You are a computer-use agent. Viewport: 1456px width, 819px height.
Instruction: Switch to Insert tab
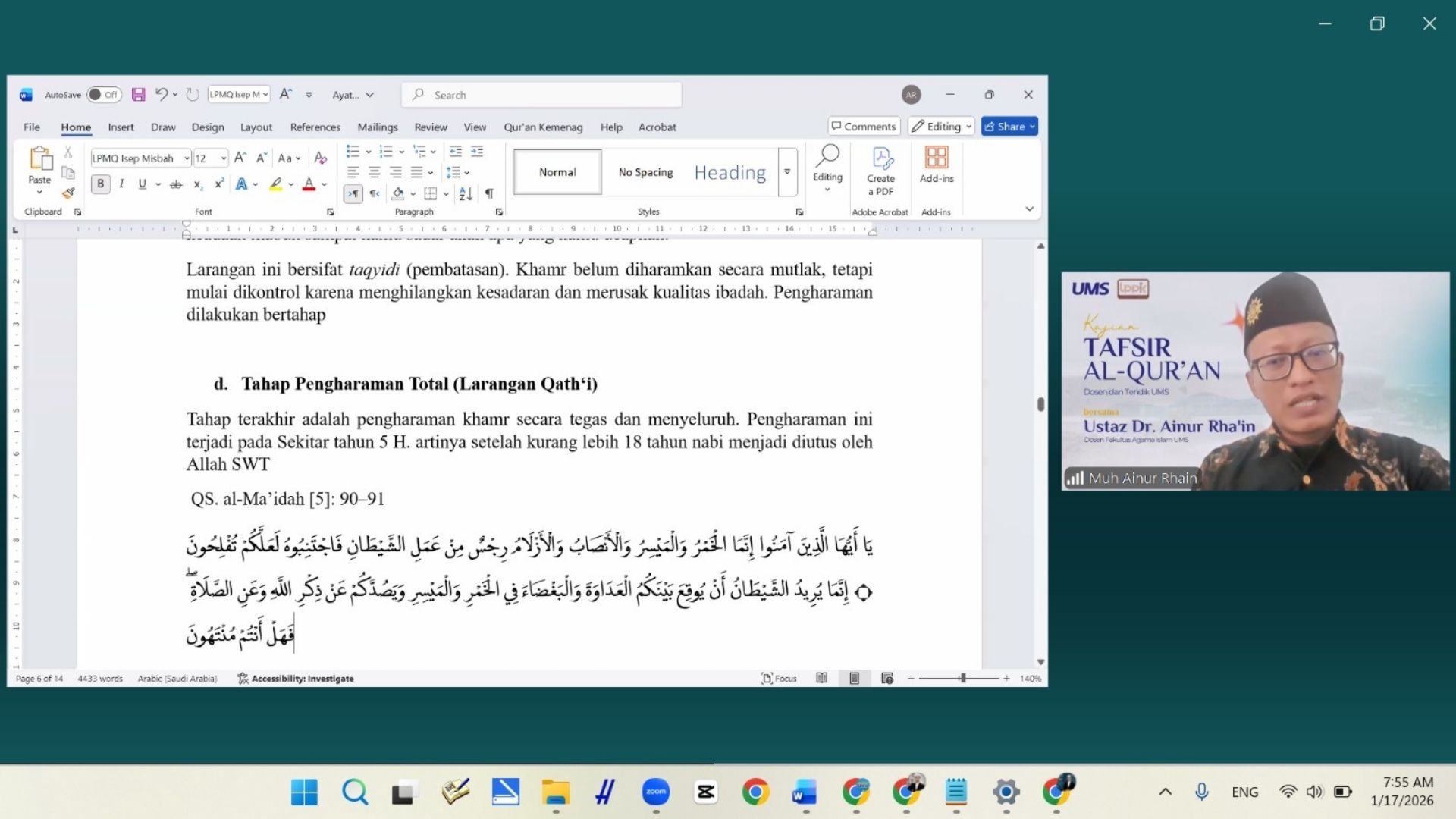point(121,127)
